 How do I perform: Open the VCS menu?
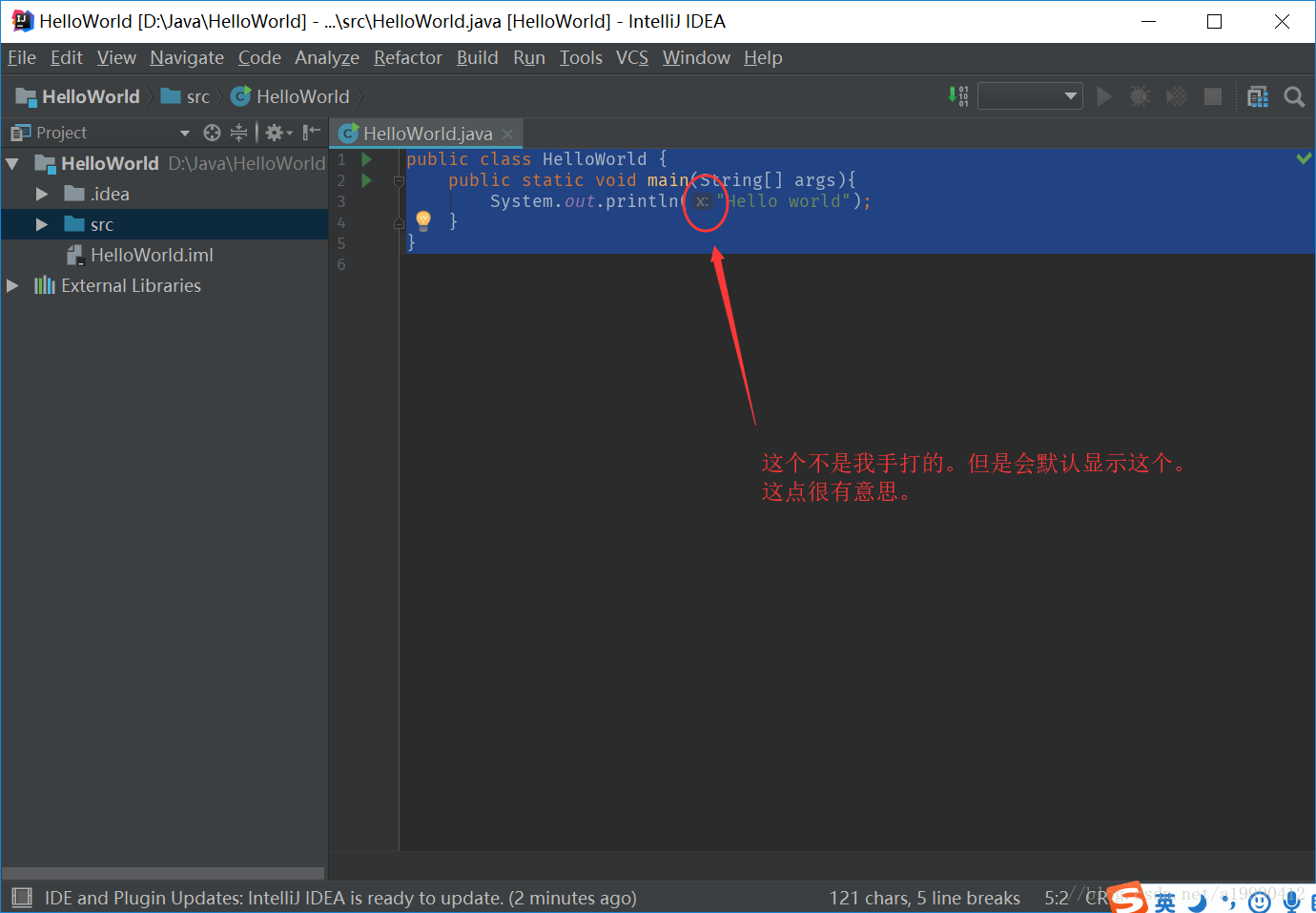tap(632, 57)
